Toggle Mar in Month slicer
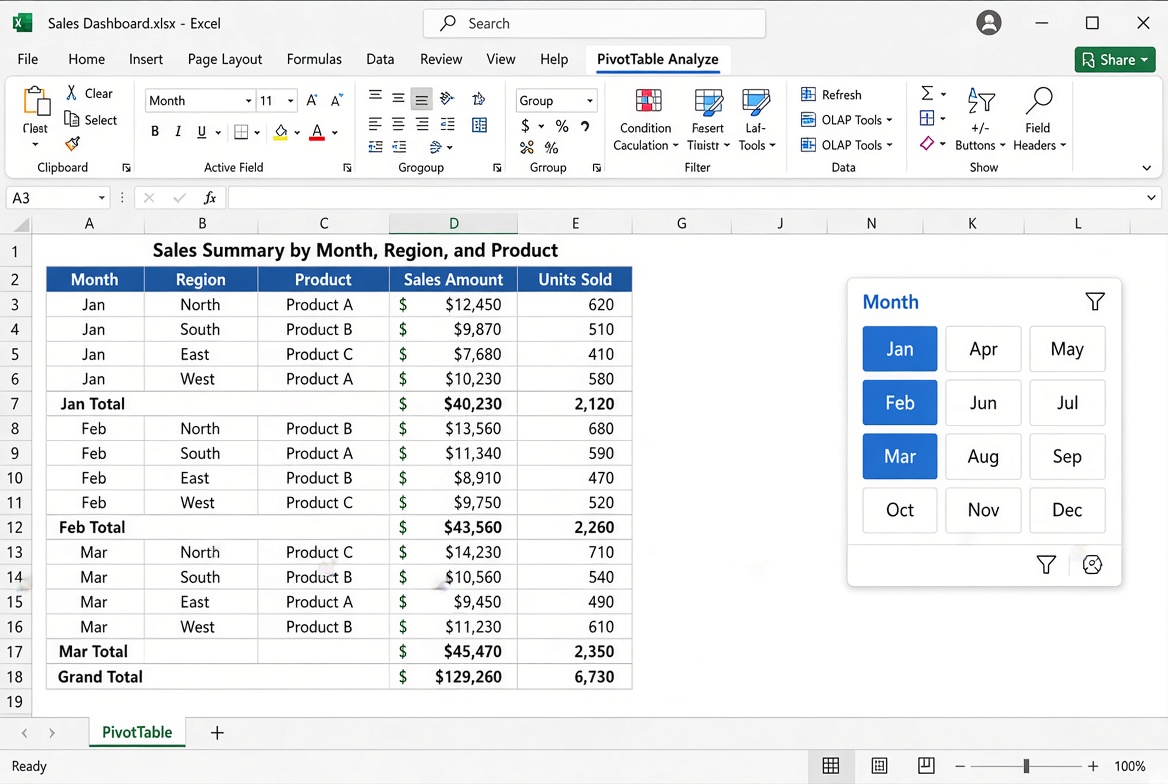Viewport: 1168px width, 784px height. pyautogui.click(x=900, y=456)
